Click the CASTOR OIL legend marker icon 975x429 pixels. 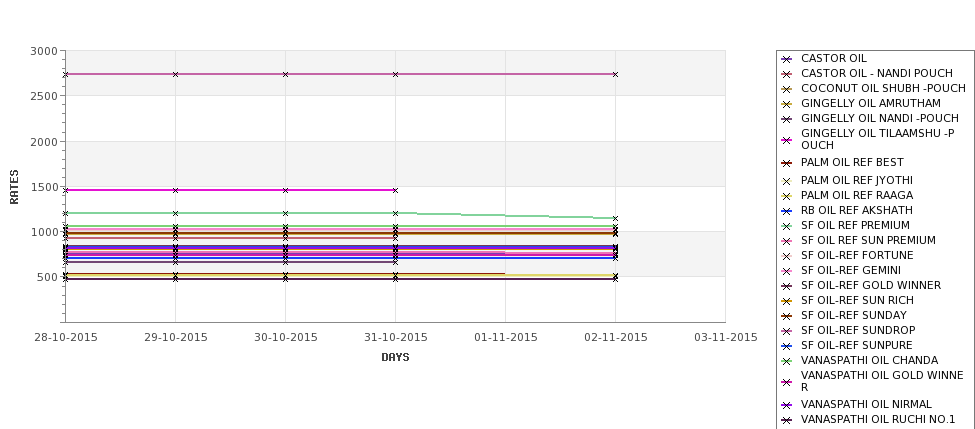786,60
